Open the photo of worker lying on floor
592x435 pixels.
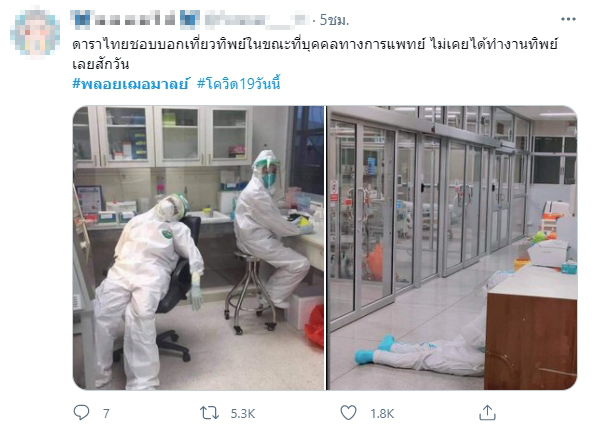pos(452,248)
